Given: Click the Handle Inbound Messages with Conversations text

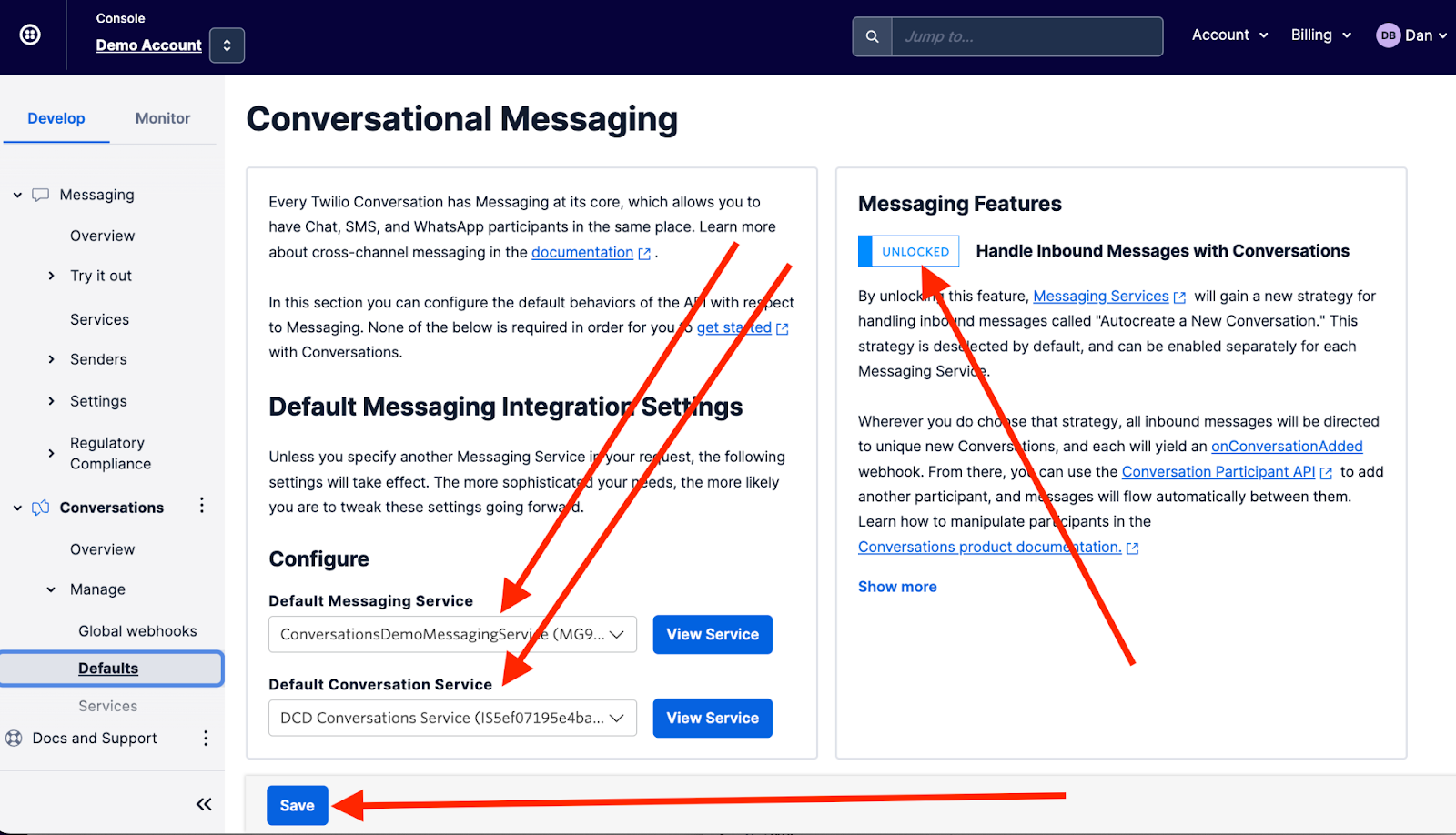Looking at the screenshot, I should 1163,251.
